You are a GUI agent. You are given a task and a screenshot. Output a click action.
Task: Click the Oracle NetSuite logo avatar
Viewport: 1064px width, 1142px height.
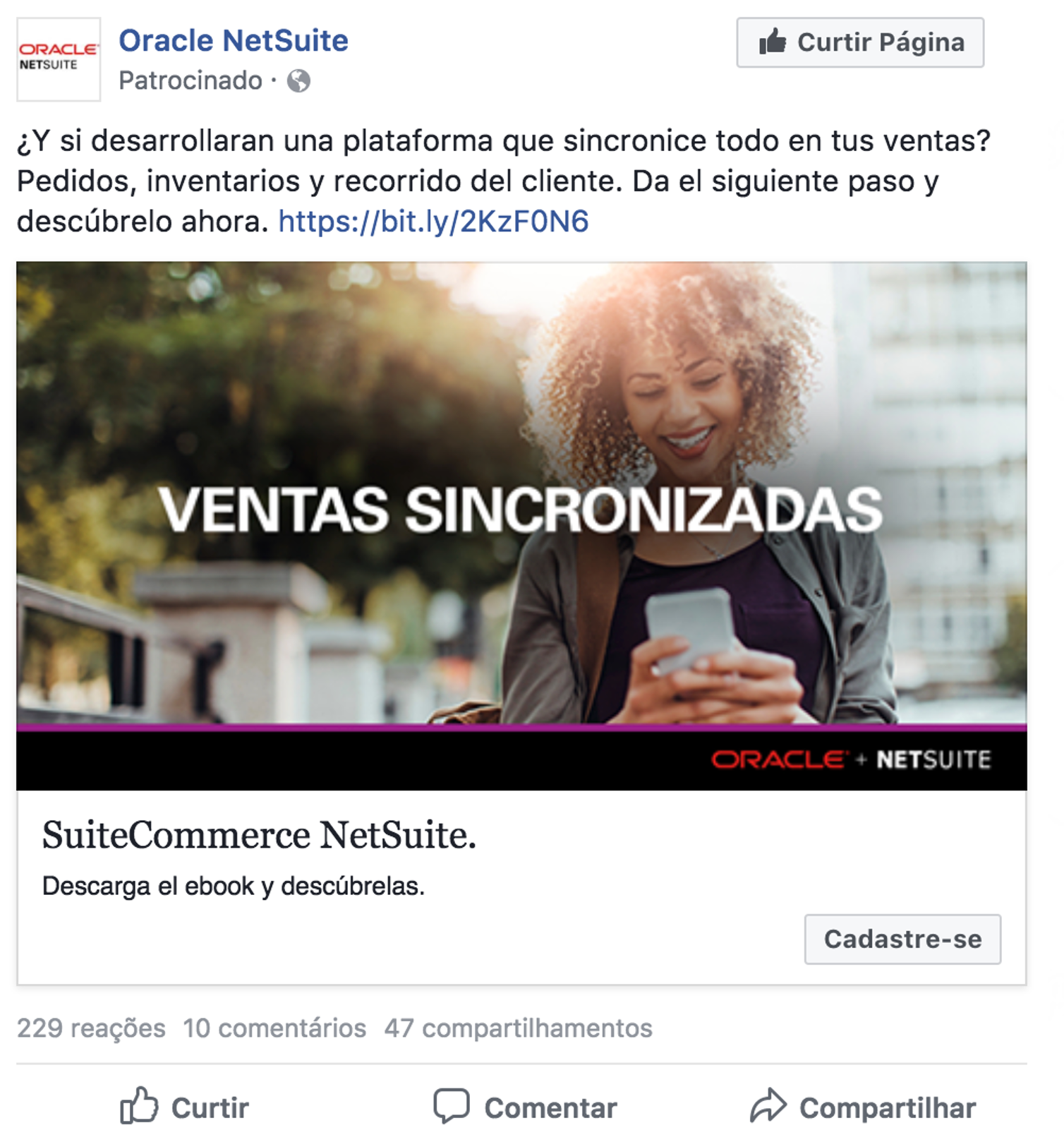[x=59, y=59]
